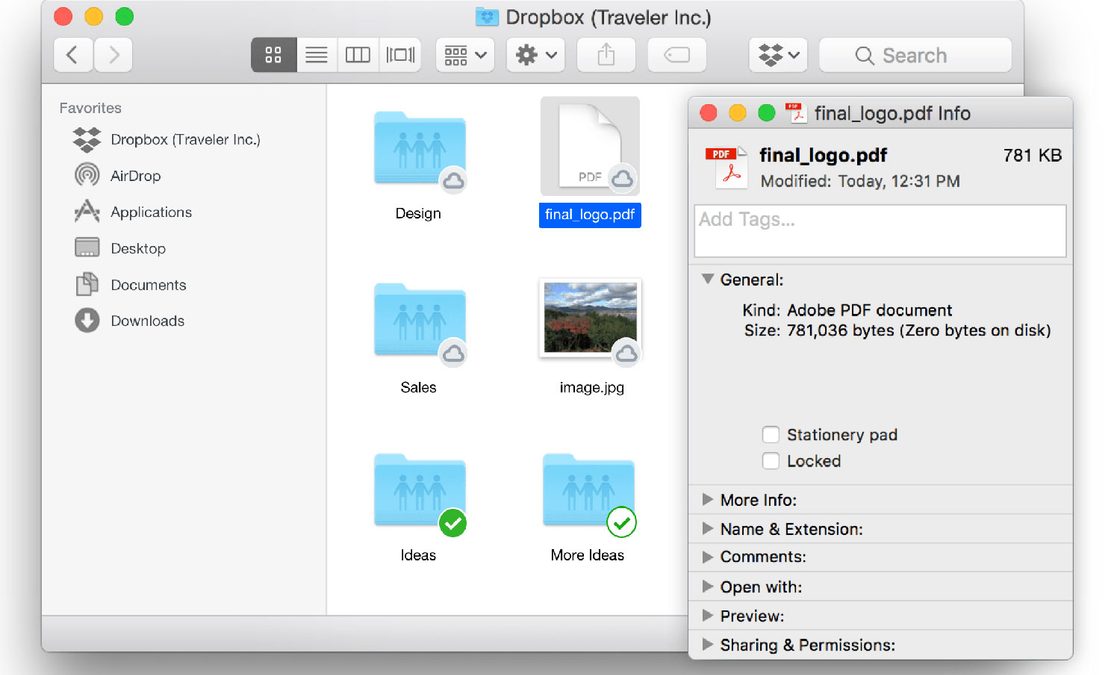1120x675 pixels.
Task: Click the 781 KB size label
Action: (1032, 156)
